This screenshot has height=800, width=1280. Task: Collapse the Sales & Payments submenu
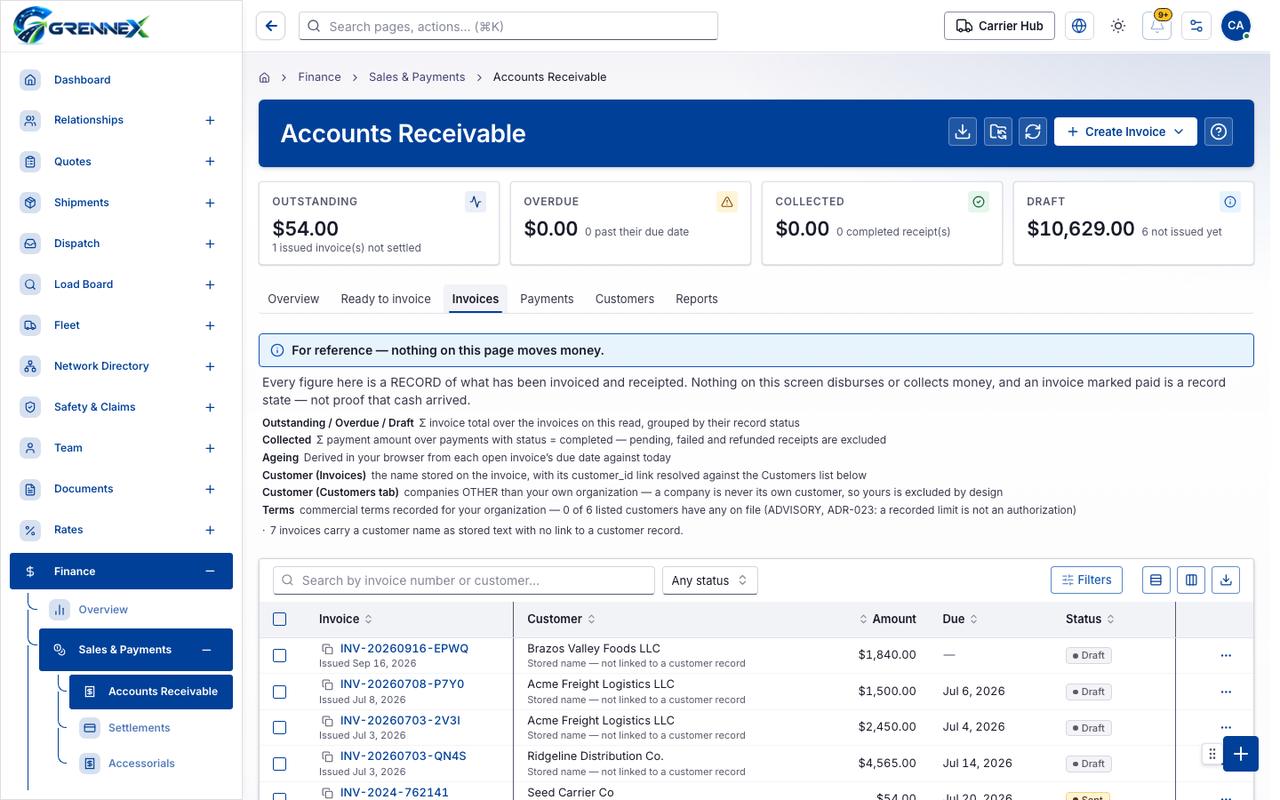coord(206,650)
